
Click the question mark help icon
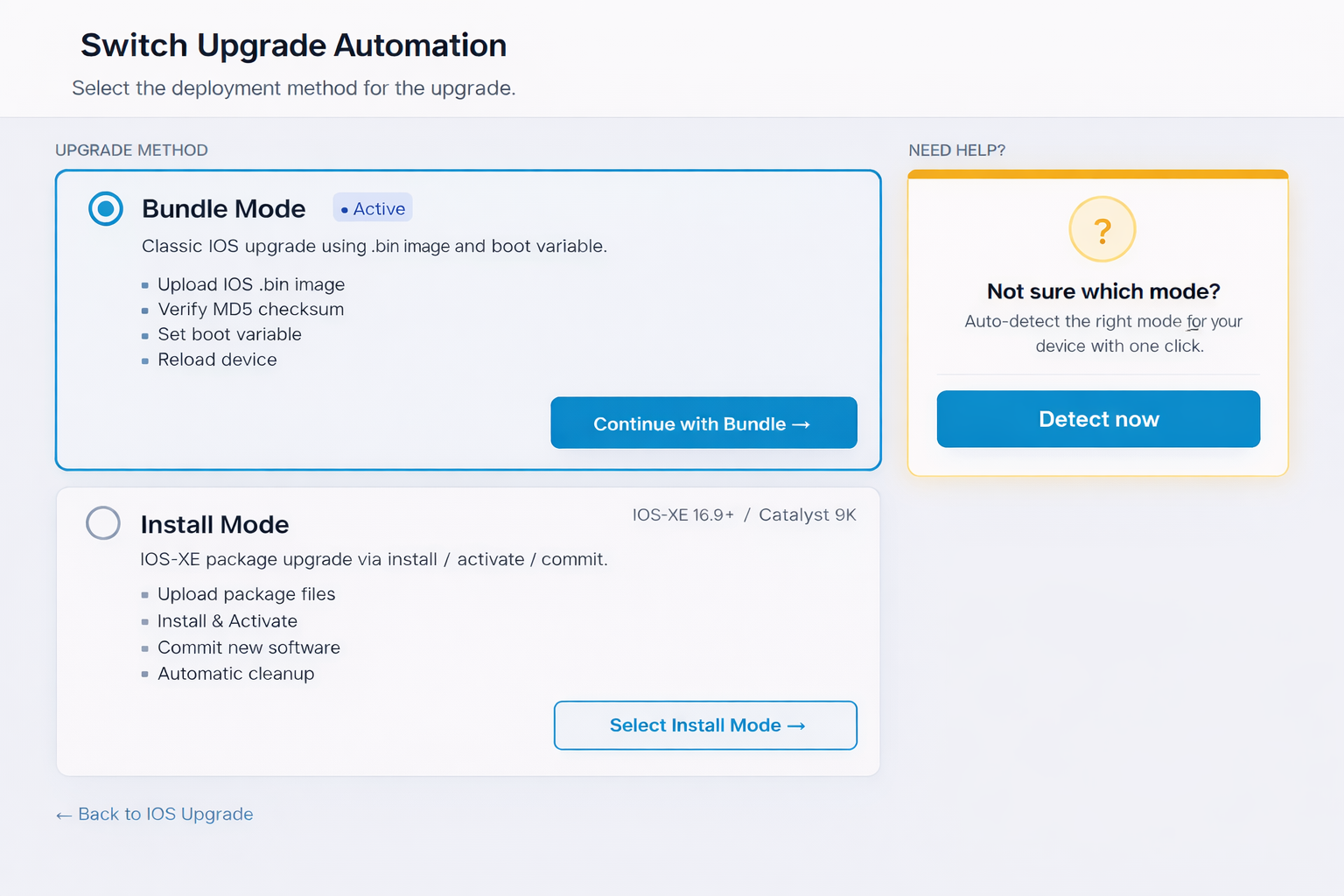1102,228
